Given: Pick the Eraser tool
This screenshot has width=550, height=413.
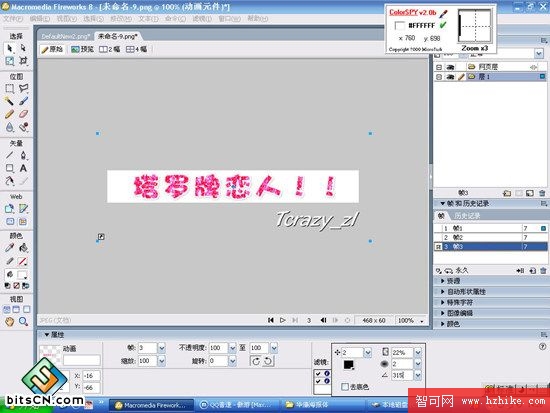Looking at the screenshot, I should pyautogui.click(x=23, y=114).
